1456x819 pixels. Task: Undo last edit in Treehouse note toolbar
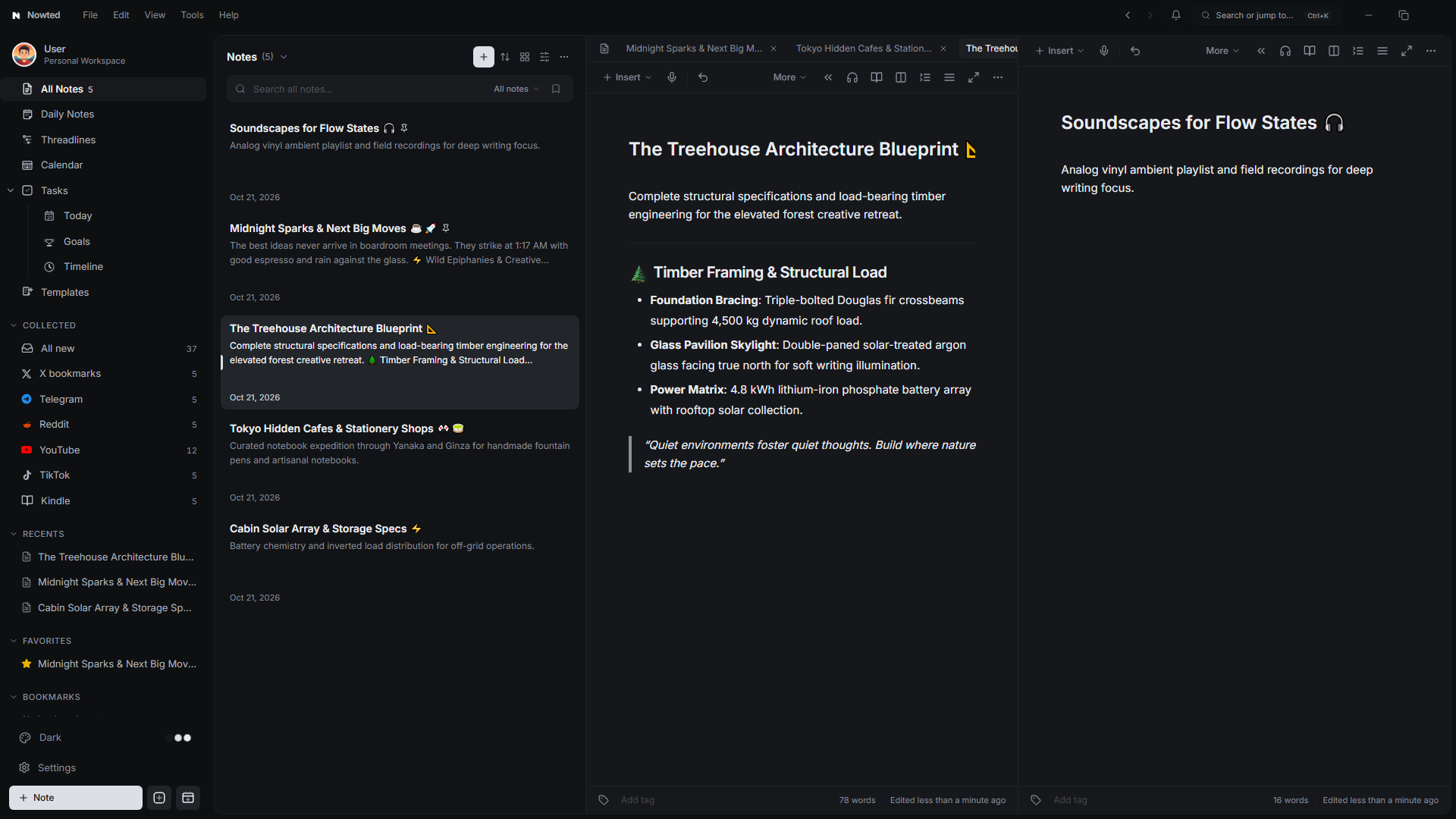coord(703,77)
